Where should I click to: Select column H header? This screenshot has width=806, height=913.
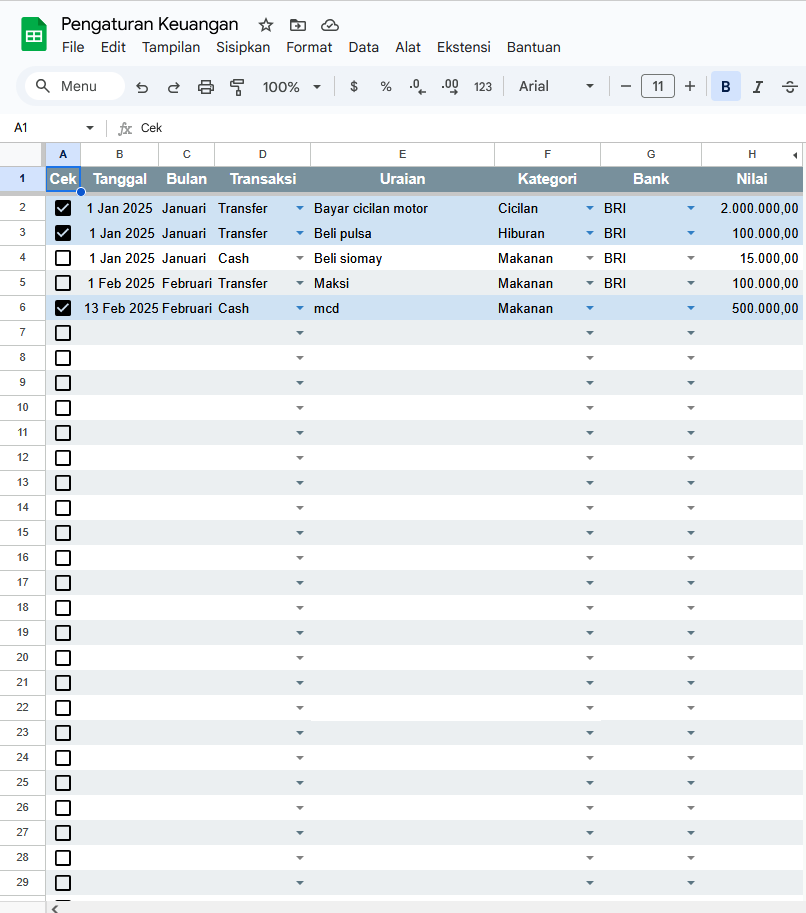pyautogui.click(x=752, y=154)
